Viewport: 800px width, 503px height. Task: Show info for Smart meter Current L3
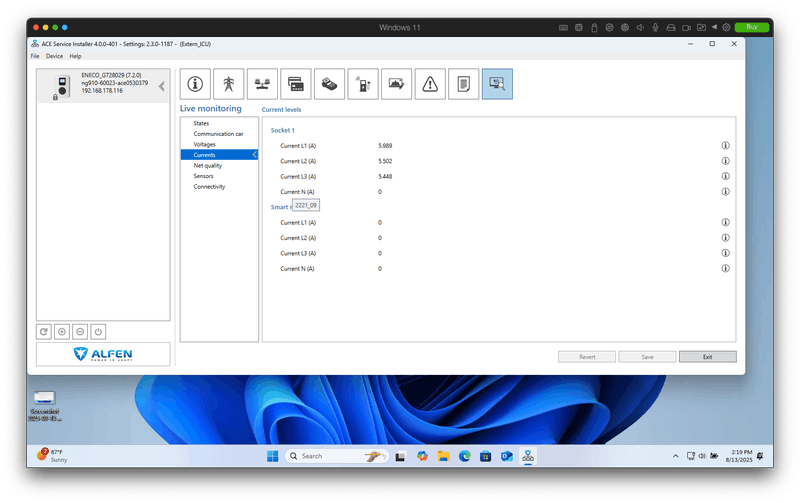pyautogui.click(x=725, y=253)
